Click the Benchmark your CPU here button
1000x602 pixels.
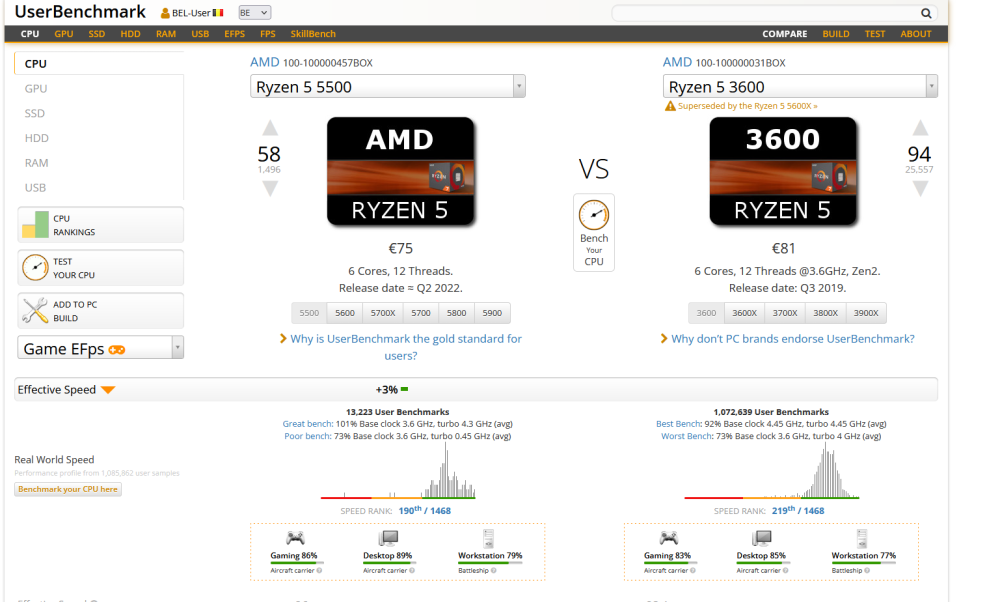[67, 488]
